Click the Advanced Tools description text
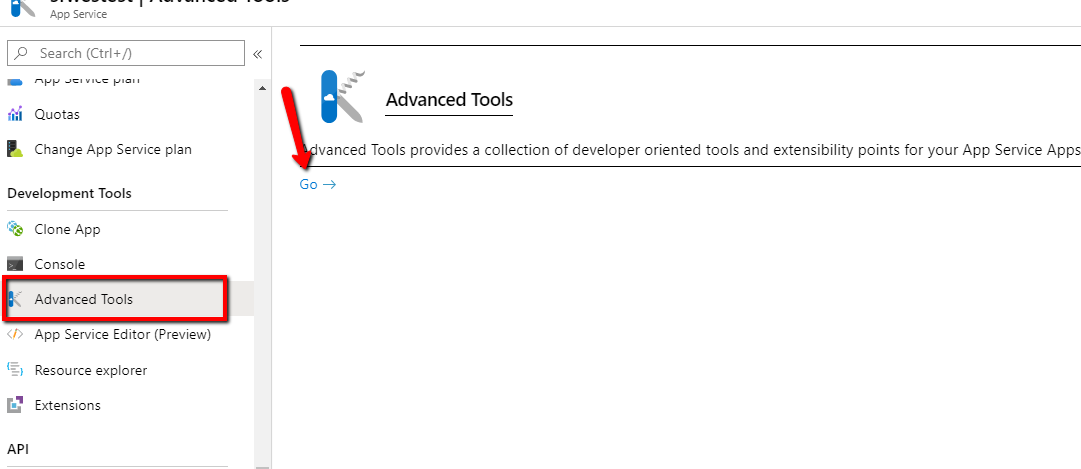The width and height of the screenshot is (1081, 469). coord(690,150)
